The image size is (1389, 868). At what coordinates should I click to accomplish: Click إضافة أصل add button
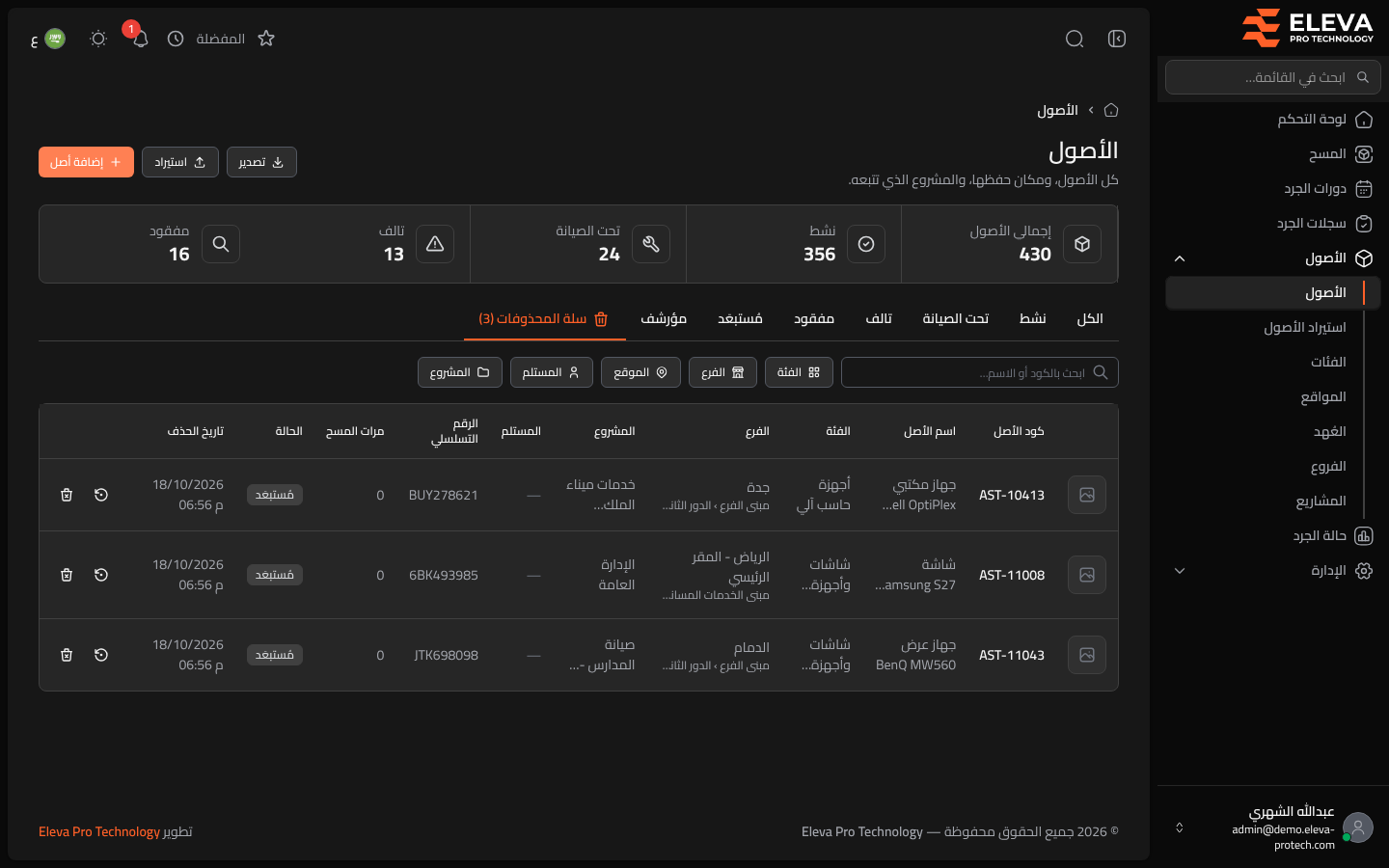[86, 162]
